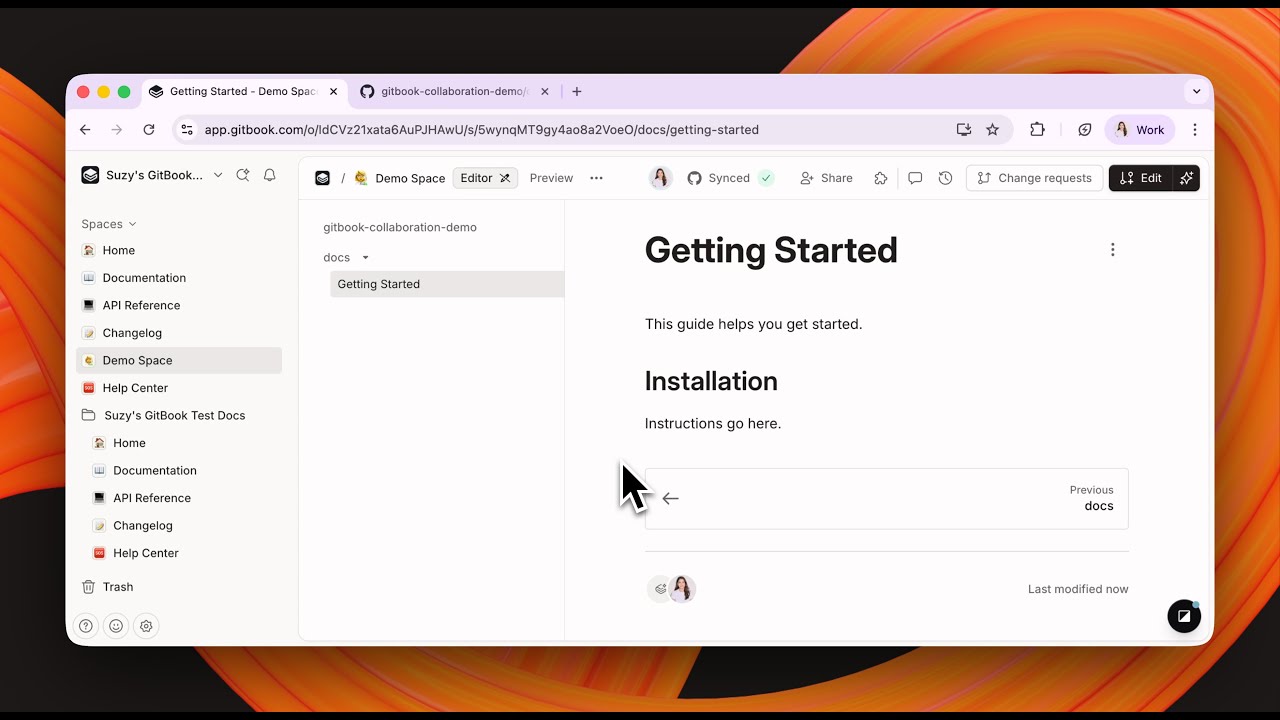1280x720 pixels.
Task: Click user avatar in top toolbar
Action: click(661, 178)
